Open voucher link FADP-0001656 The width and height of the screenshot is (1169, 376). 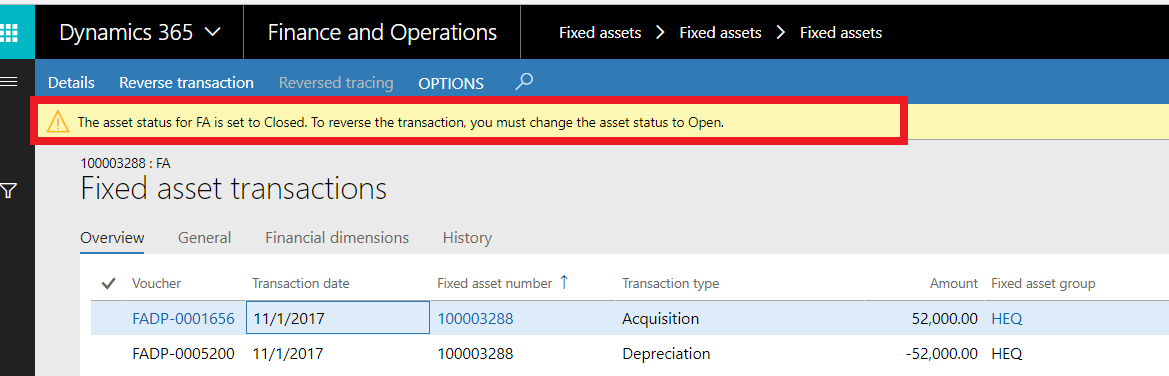coord(183,319)
